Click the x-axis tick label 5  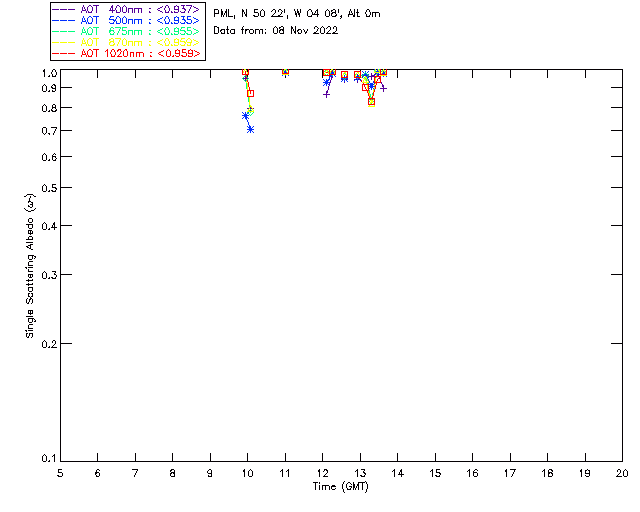coord(60,473)
